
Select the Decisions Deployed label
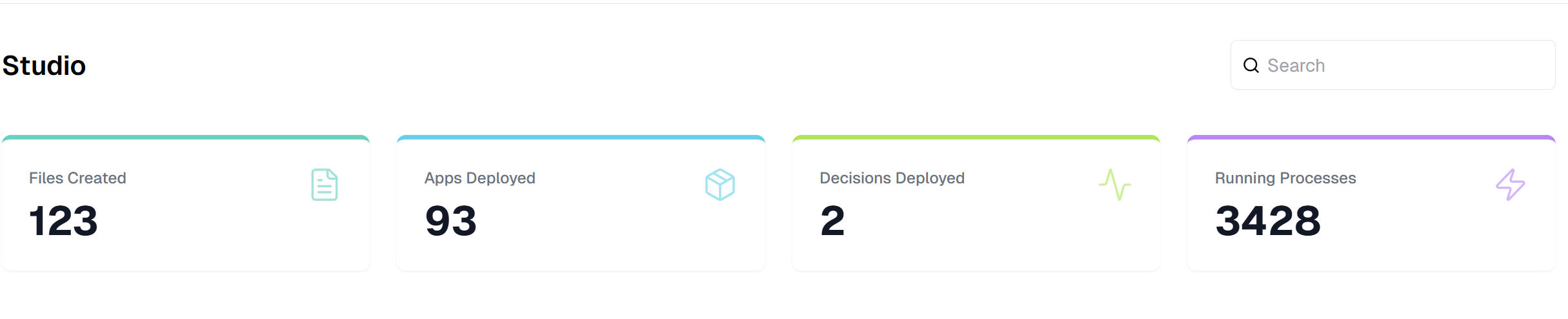[892, 178]
